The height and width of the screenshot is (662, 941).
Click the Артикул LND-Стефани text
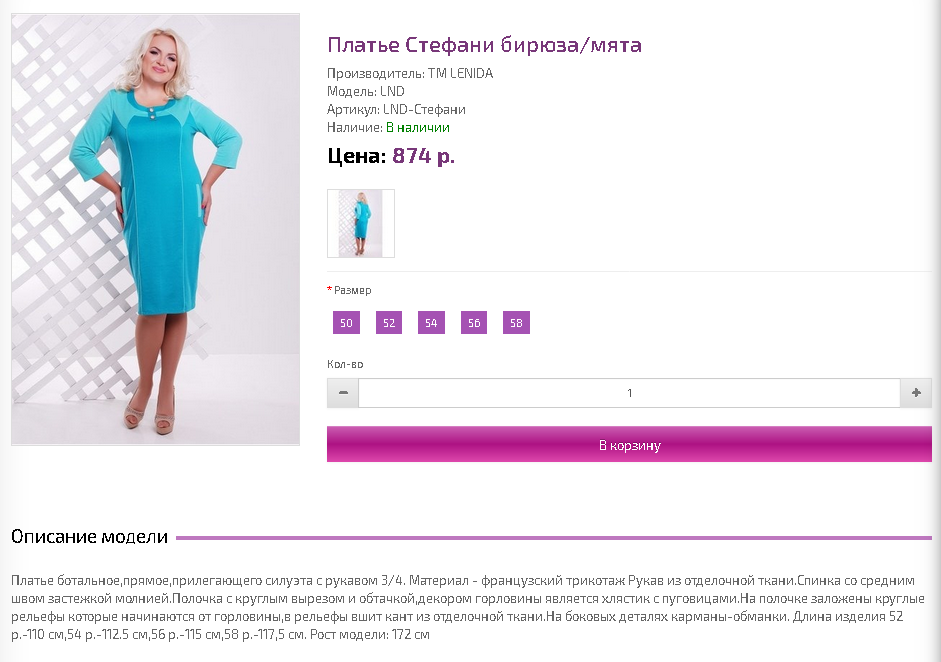(396, 110)
